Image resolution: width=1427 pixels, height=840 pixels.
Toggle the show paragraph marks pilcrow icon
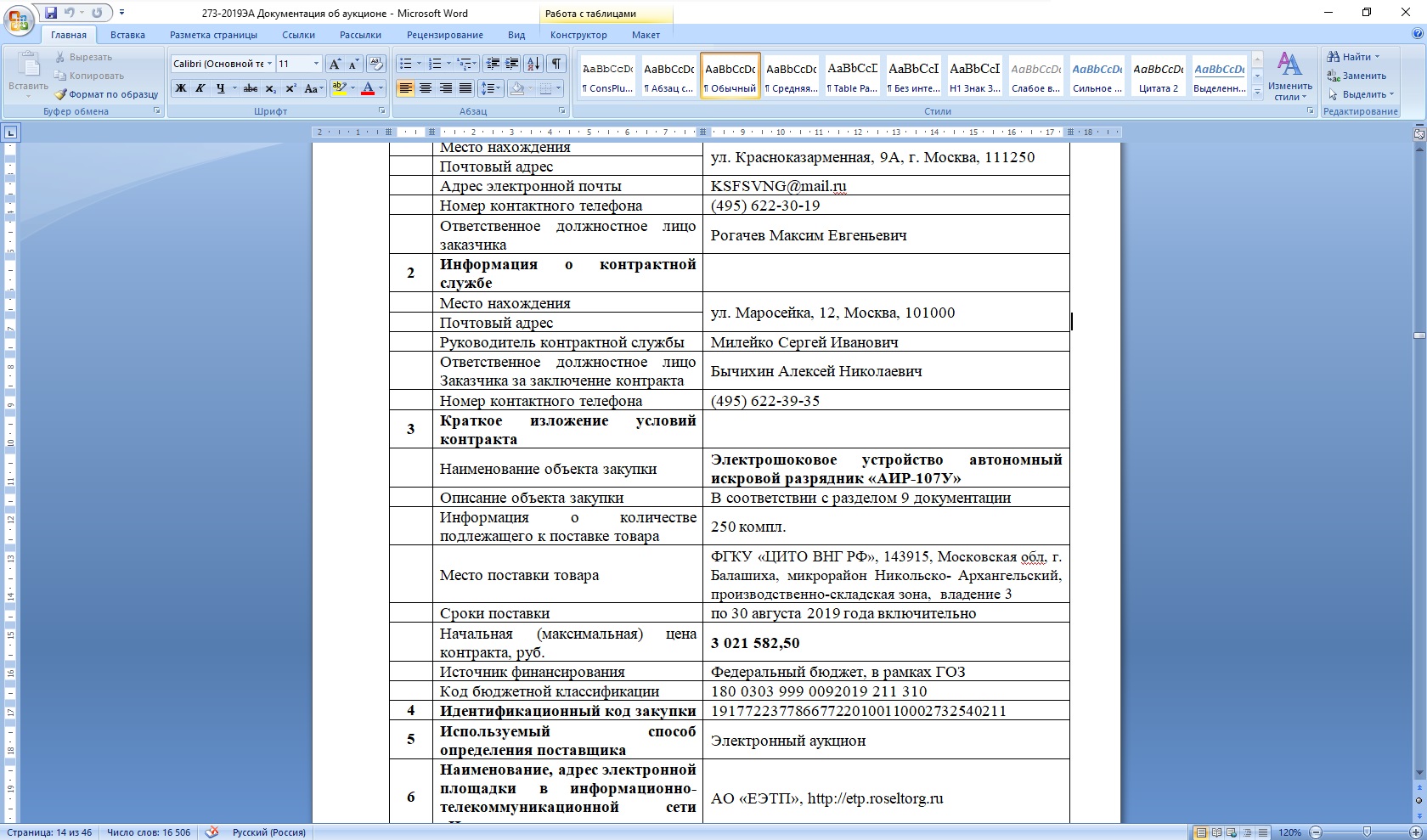556,64
